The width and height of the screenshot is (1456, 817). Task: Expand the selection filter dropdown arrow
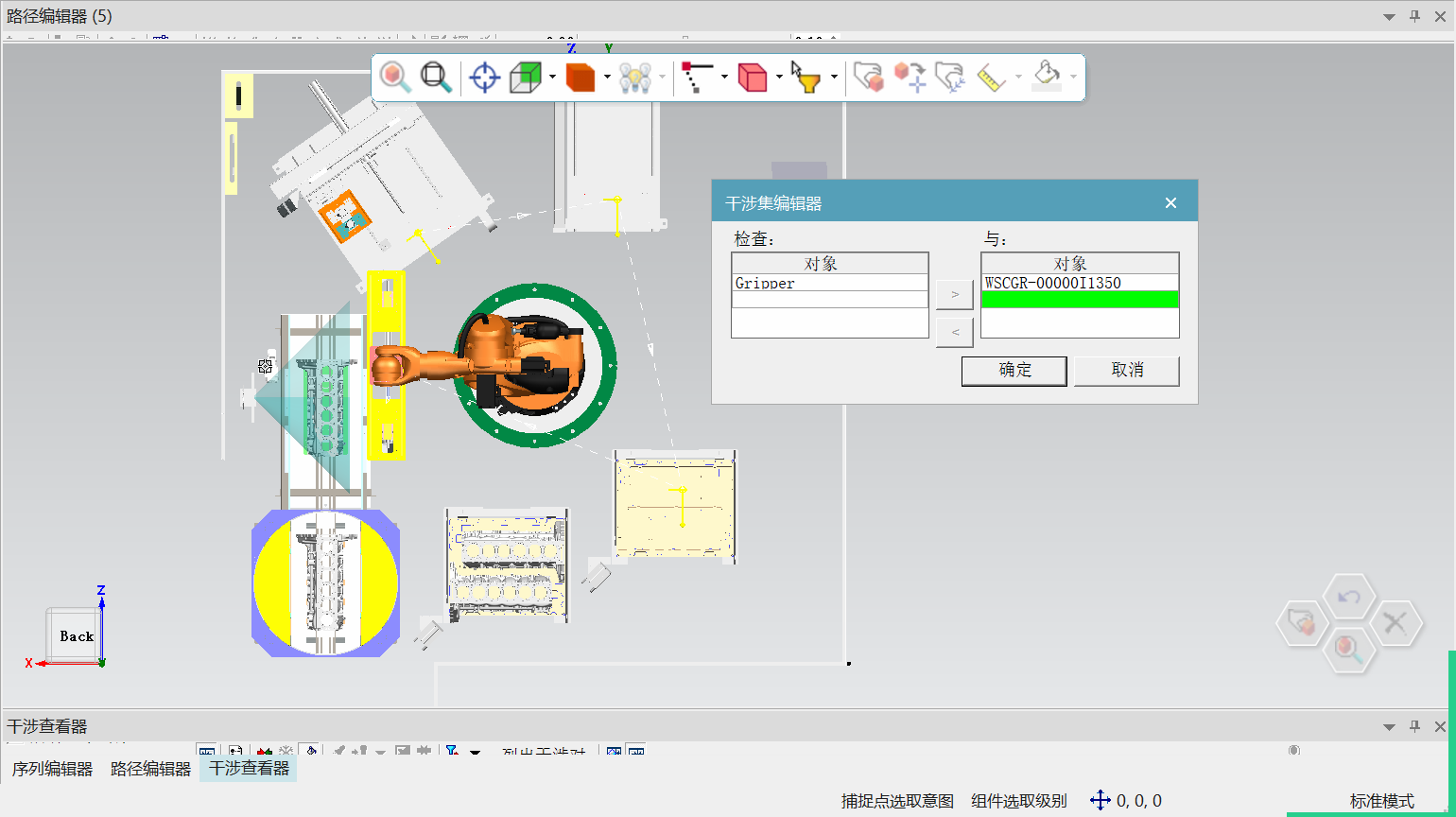click(x=834, y=78)
